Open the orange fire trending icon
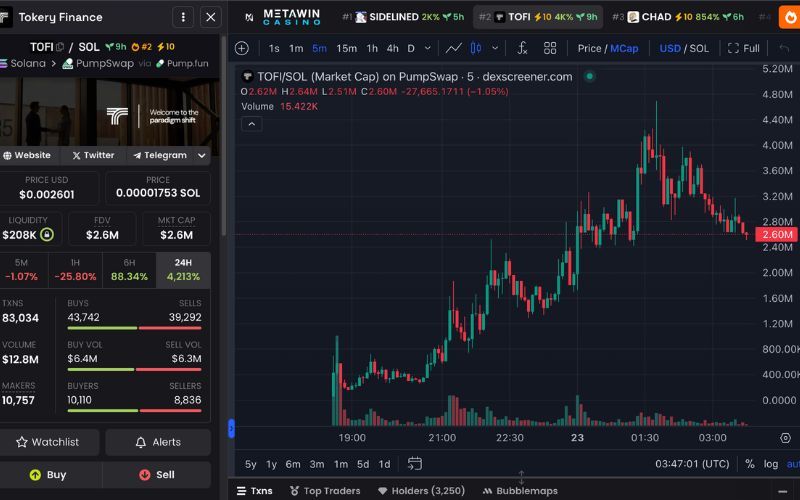 click(789, 17)
